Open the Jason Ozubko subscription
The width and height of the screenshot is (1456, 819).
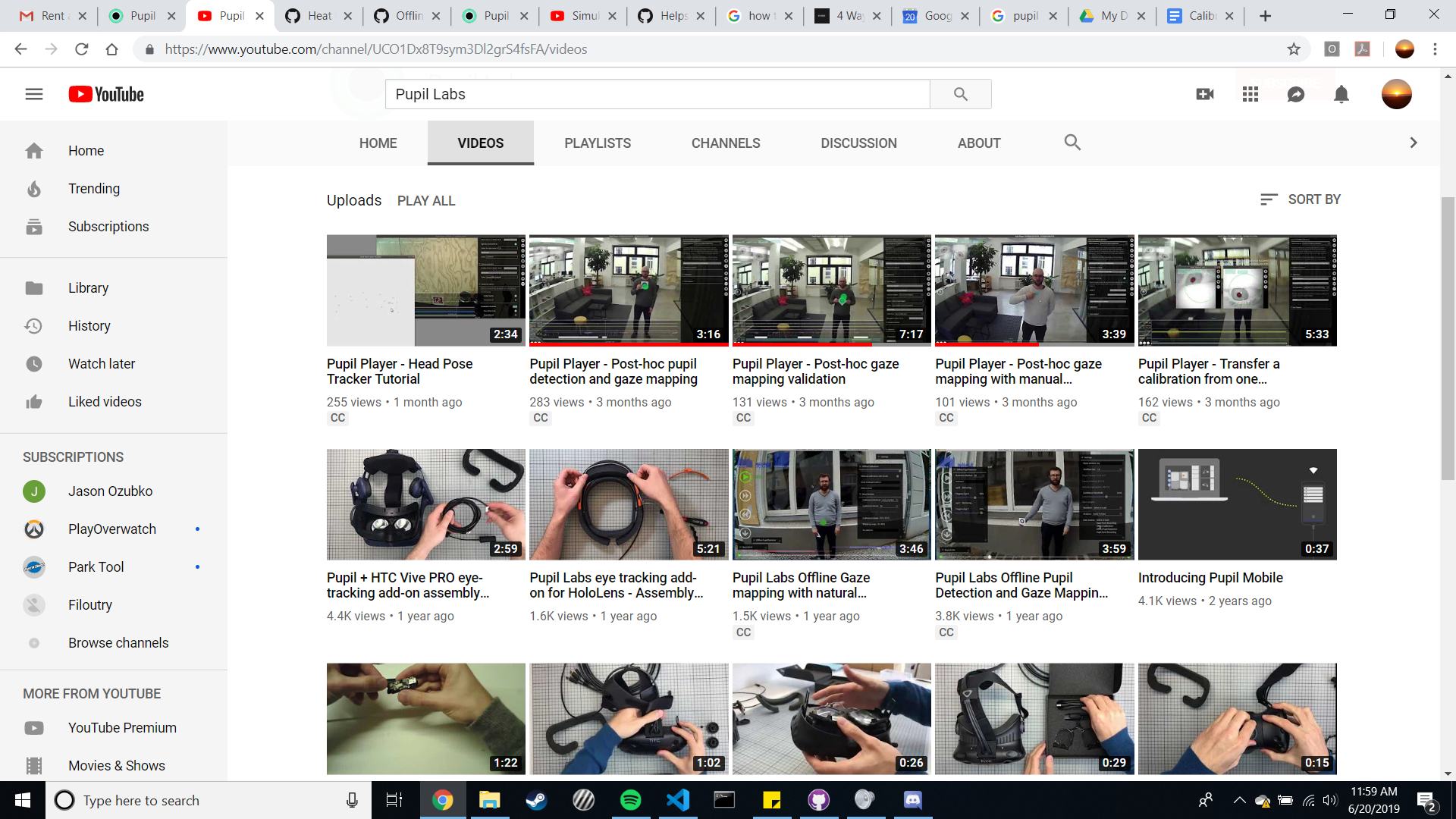click(x=114, y=491)
